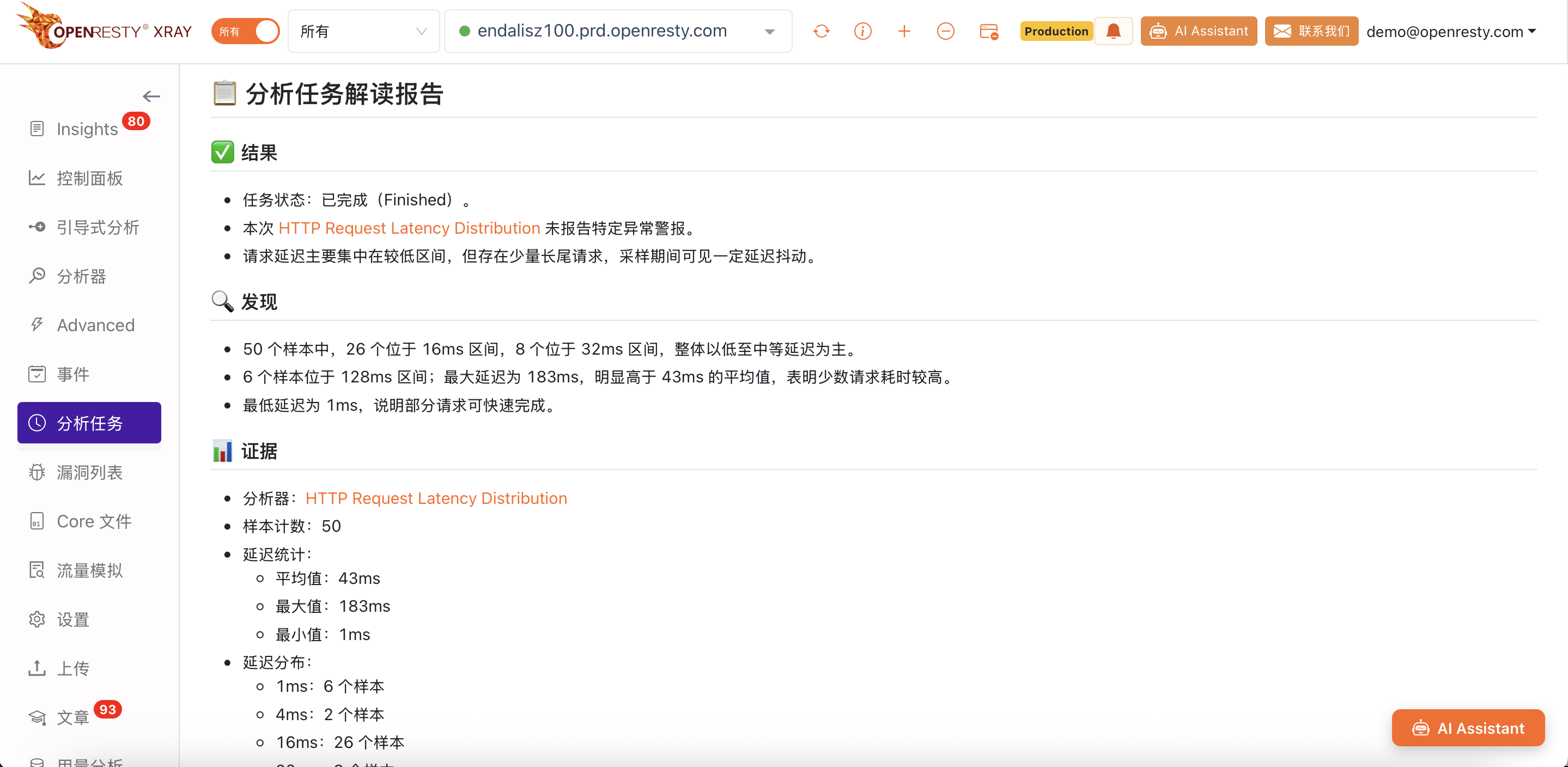This screenshot has height=767, width=1568.
Task: Click the 事件 calendar icon
Action: pyautogui.click(x=37, y=374)
